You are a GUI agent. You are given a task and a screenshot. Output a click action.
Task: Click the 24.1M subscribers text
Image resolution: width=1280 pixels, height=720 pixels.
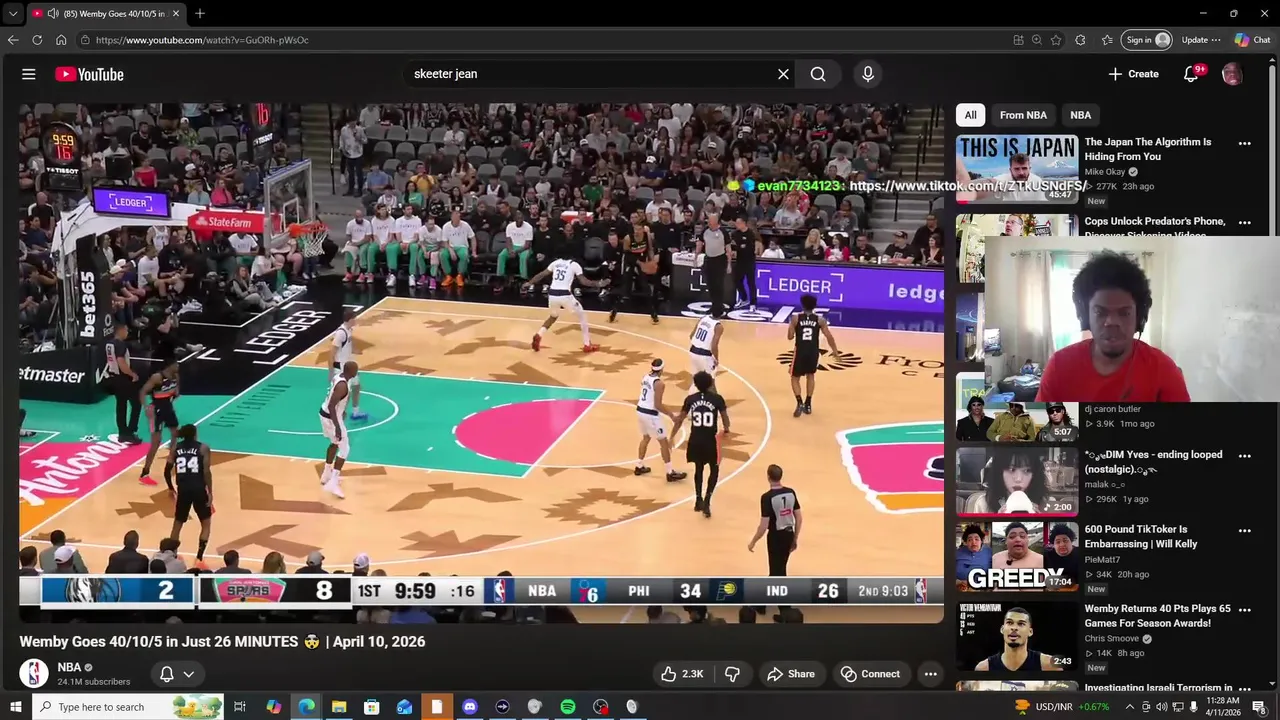click(94, 682)
